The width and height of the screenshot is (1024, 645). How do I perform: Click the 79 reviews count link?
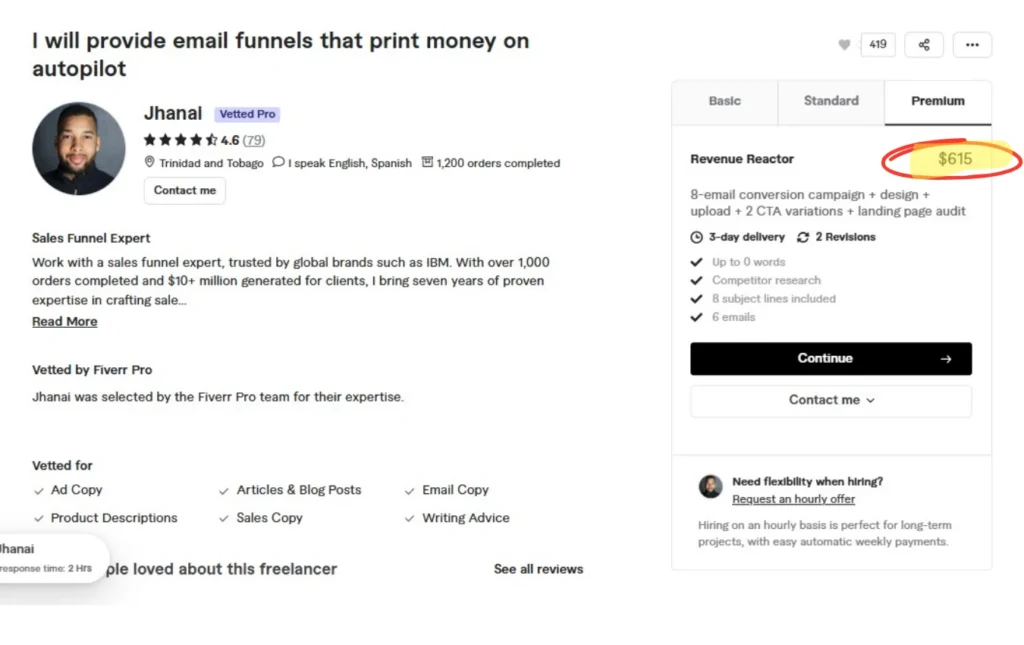pos(254,140)
